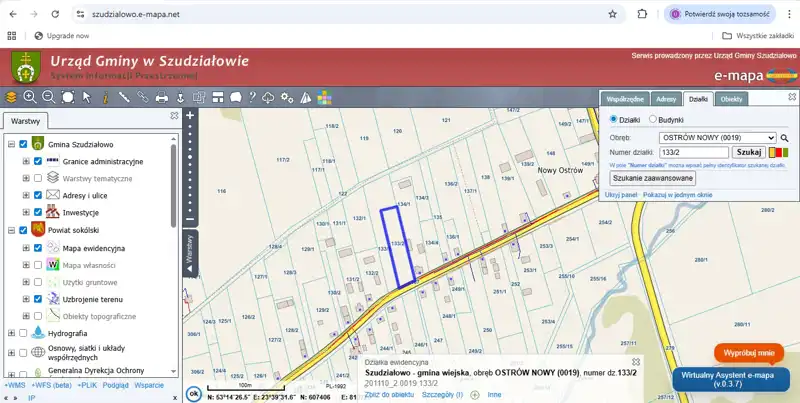Screen dimensions: 800x403
Task: Enable the Mapa własności checkbox
Action: 38,265
